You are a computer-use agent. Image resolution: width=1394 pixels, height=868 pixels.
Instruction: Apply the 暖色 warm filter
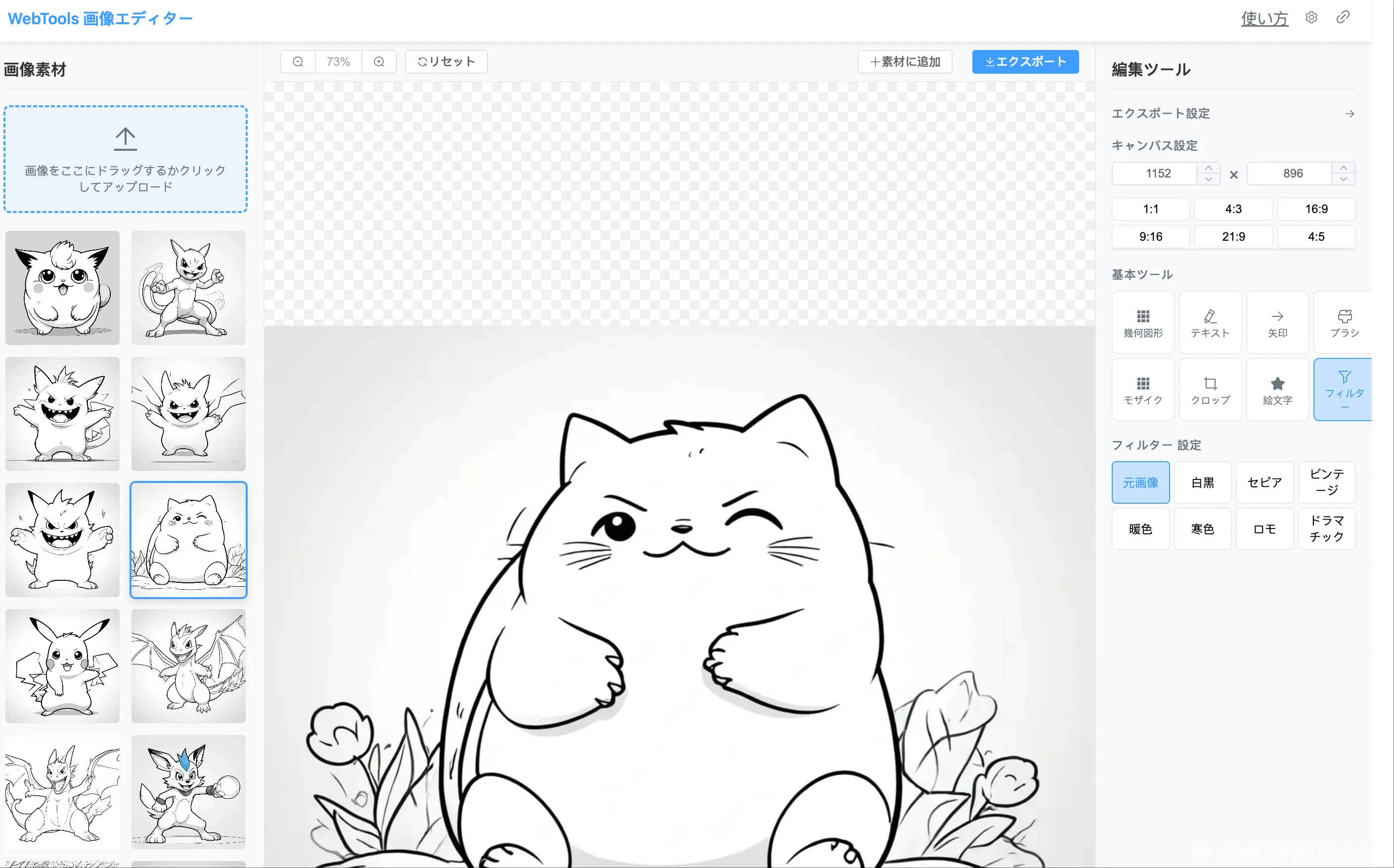click(1141, 529)
